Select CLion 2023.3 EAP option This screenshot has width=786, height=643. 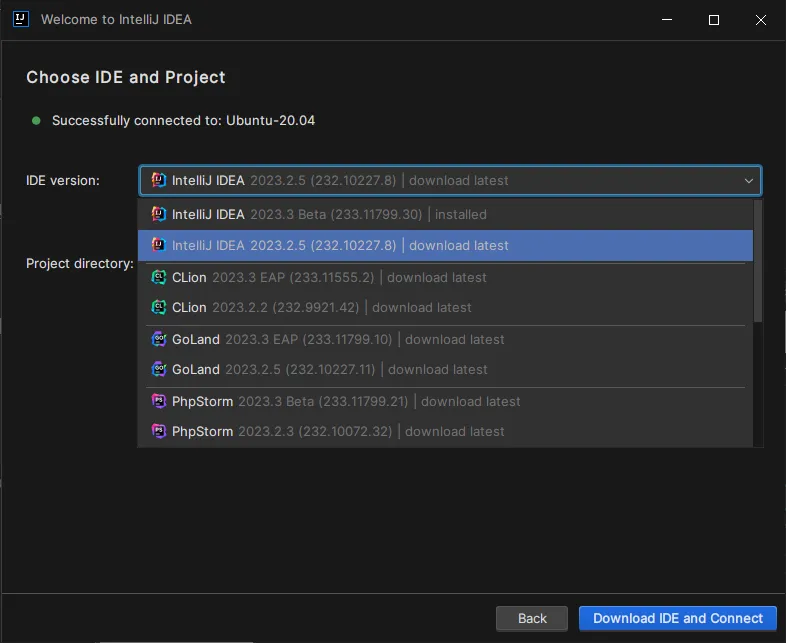point(445,277)
